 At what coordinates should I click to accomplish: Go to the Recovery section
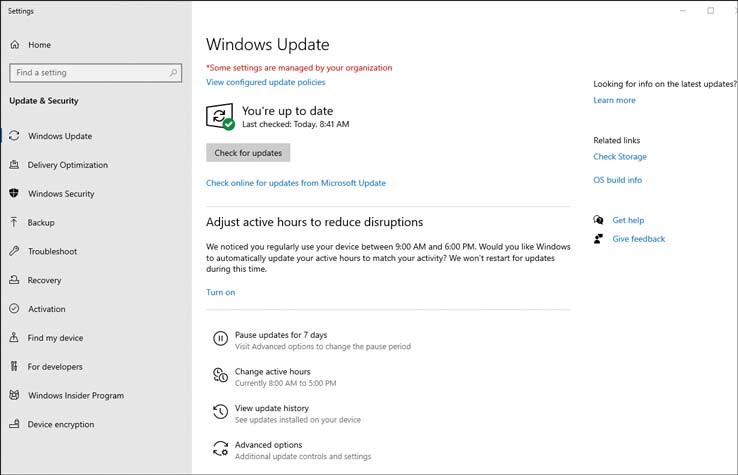[x=44, y=280]
